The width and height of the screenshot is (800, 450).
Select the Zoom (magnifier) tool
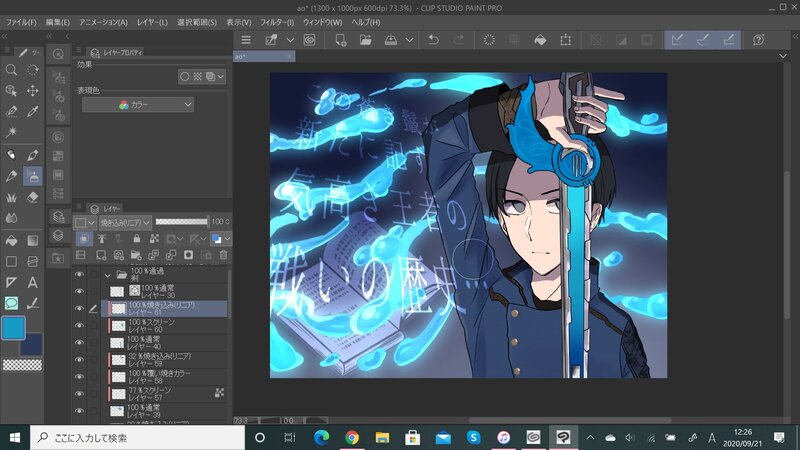click(11, 70)
